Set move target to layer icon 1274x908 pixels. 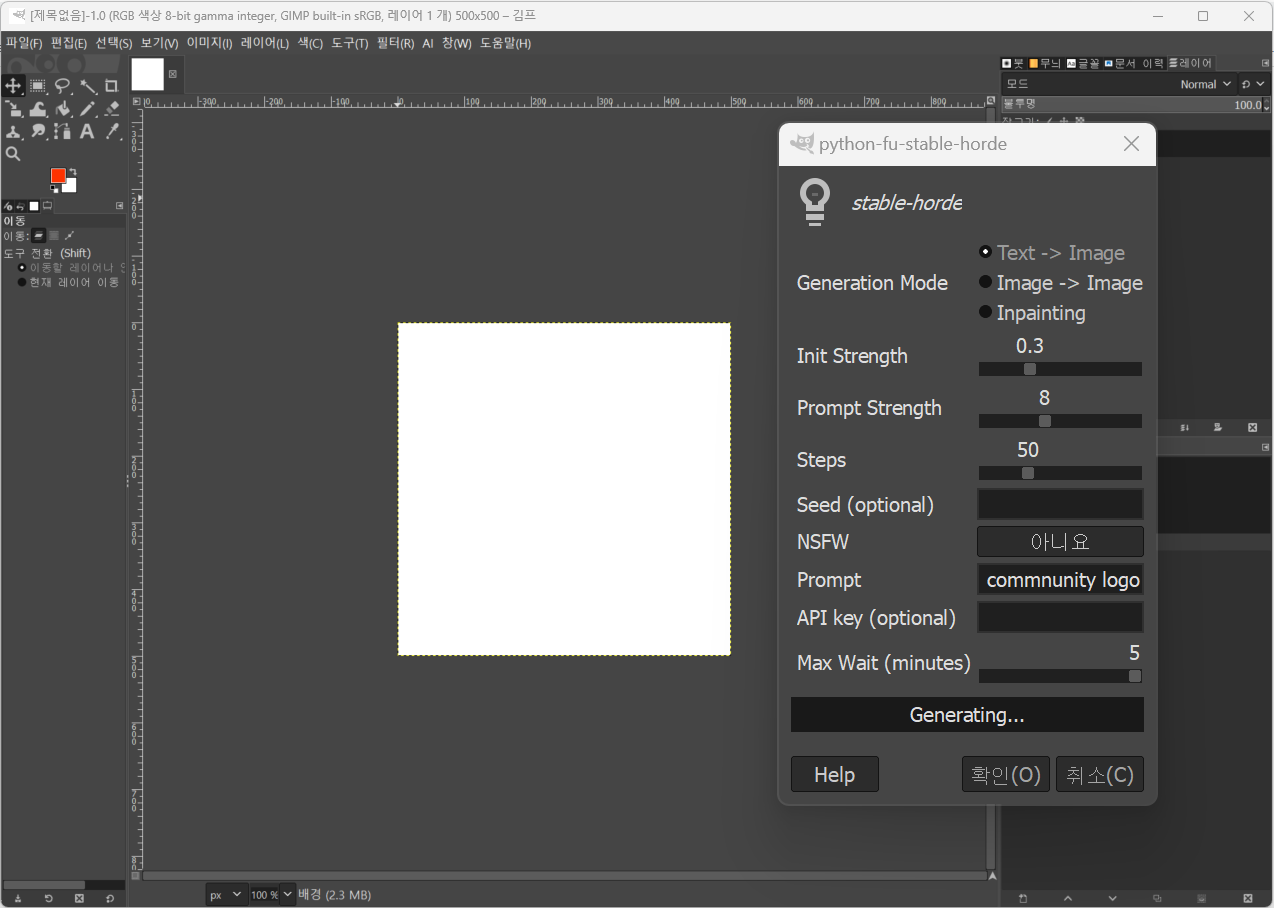(x=39, y=235)
